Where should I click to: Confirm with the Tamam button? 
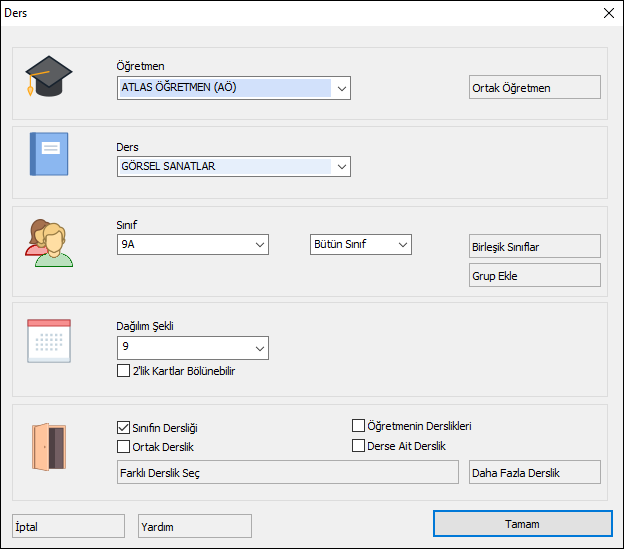pos(523,524)
